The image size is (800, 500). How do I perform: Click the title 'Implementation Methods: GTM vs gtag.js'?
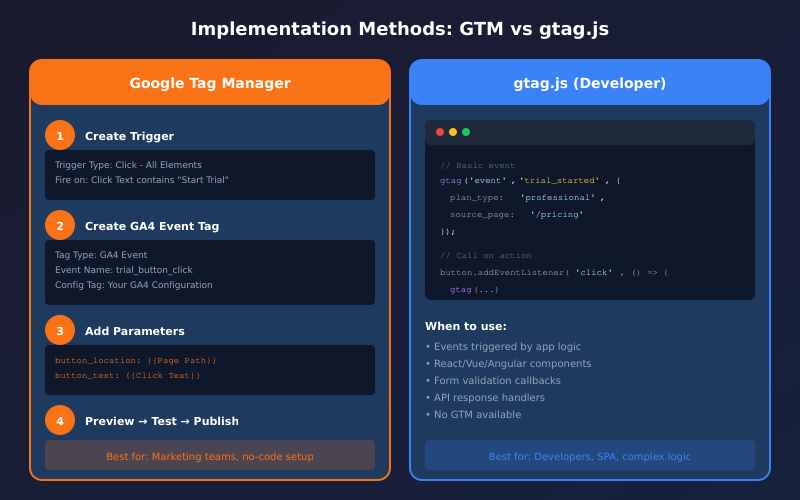pos(400,29)
